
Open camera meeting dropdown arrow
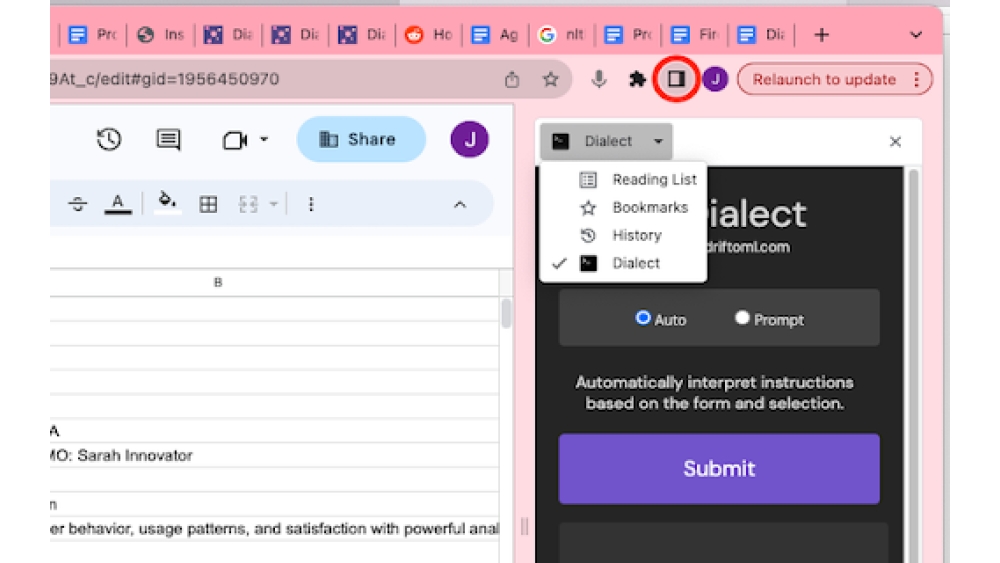click(264, 138)
